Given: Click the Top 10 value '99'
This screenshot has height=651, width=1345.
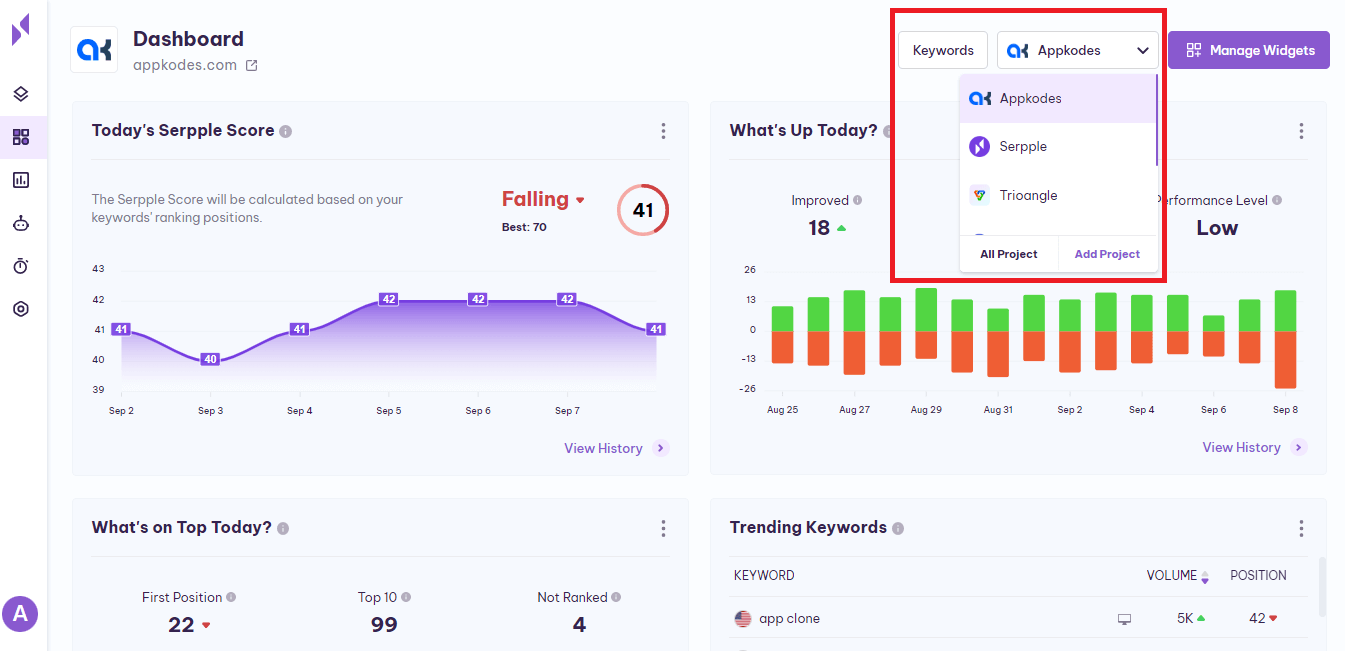Looking at the screenshot, I should [x=384, y=625].
